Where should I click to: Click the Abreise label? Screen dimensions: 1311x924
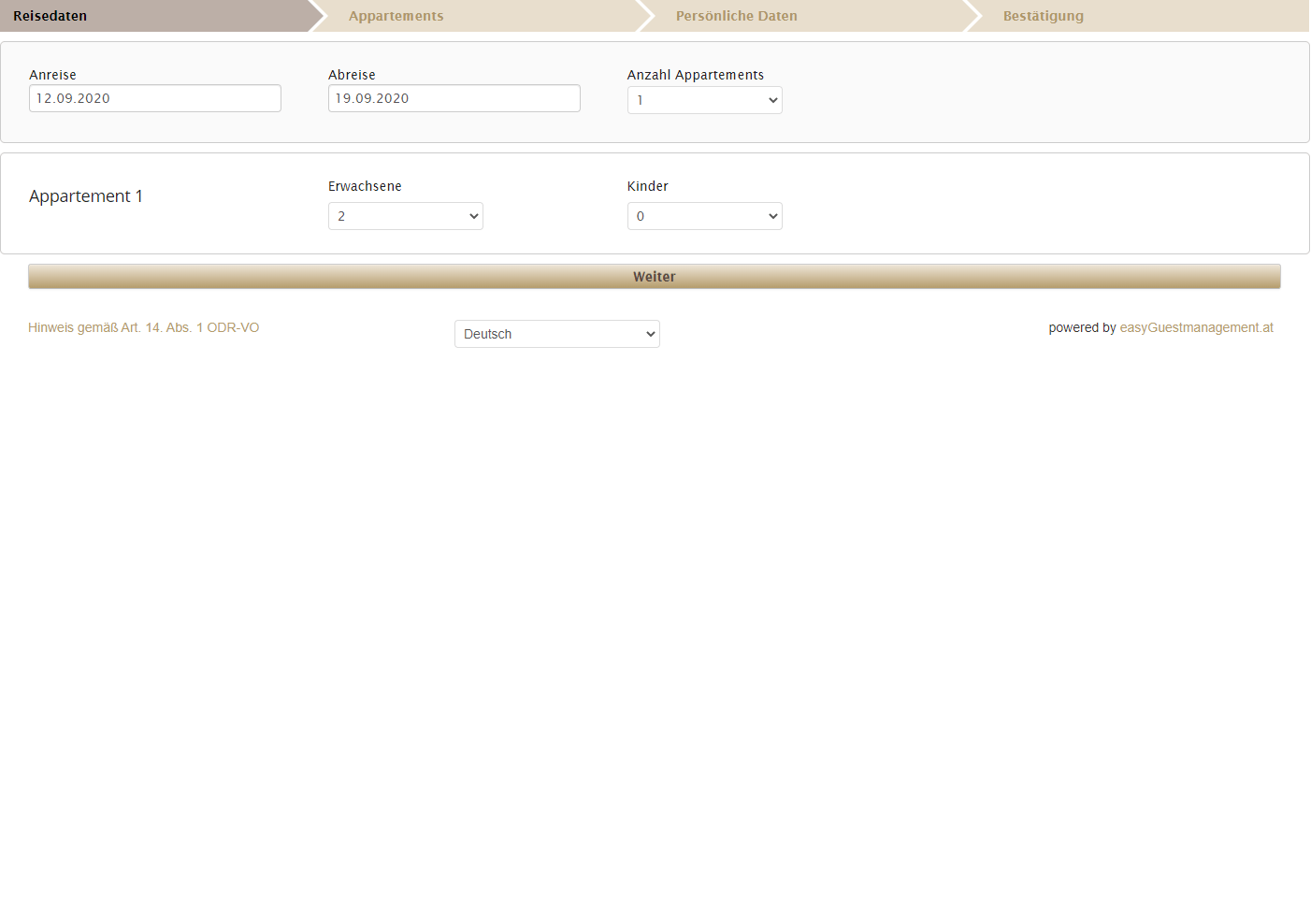tap(352, 75)
